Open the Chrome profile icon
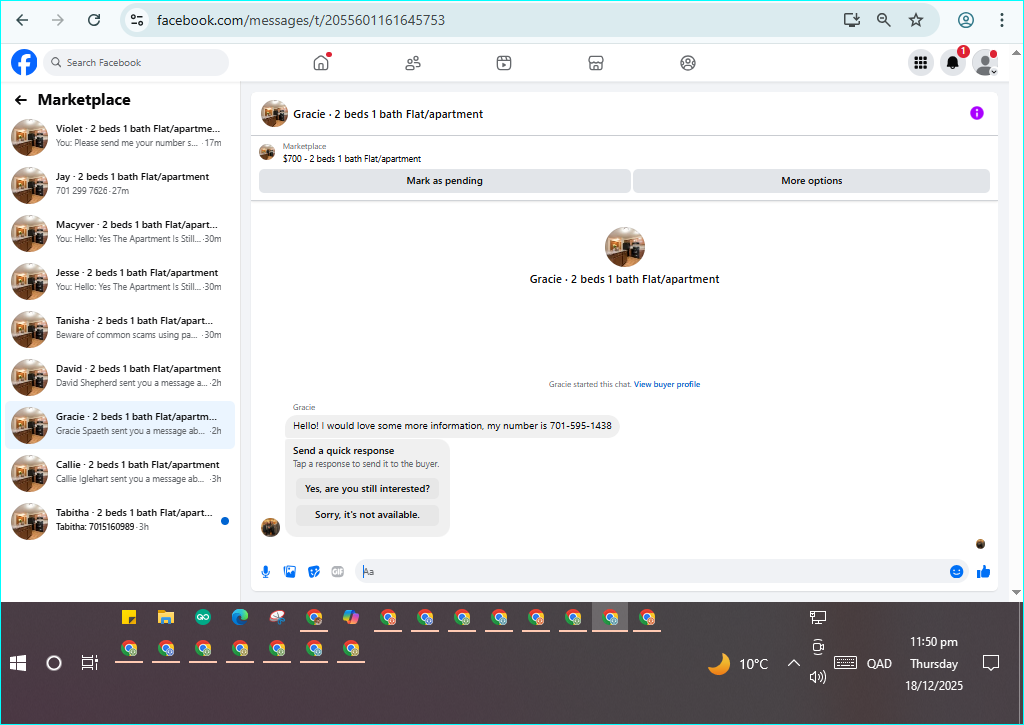 966,20
